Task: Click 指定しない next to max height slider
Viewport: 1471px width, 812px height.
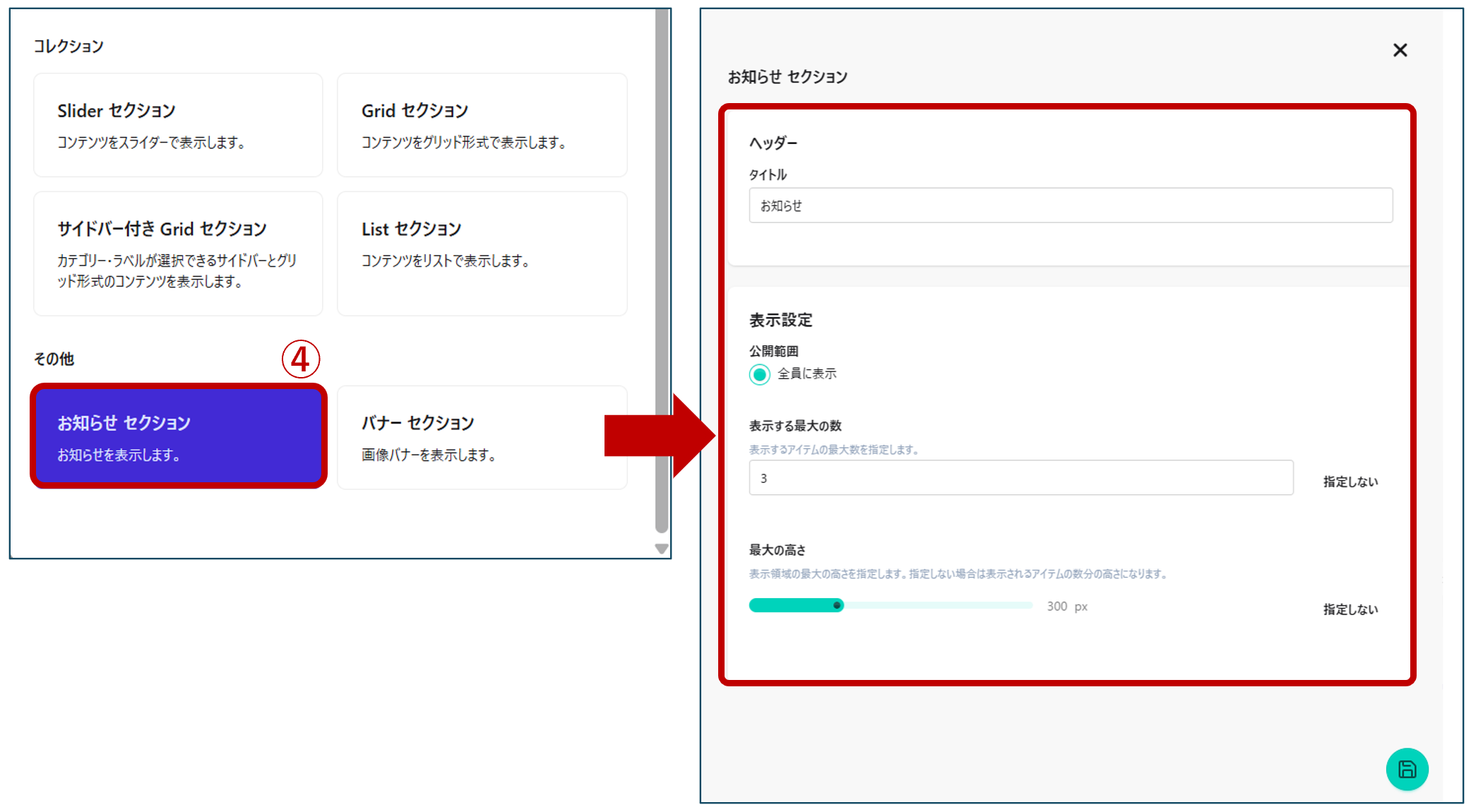Action: click(1350, 609)
